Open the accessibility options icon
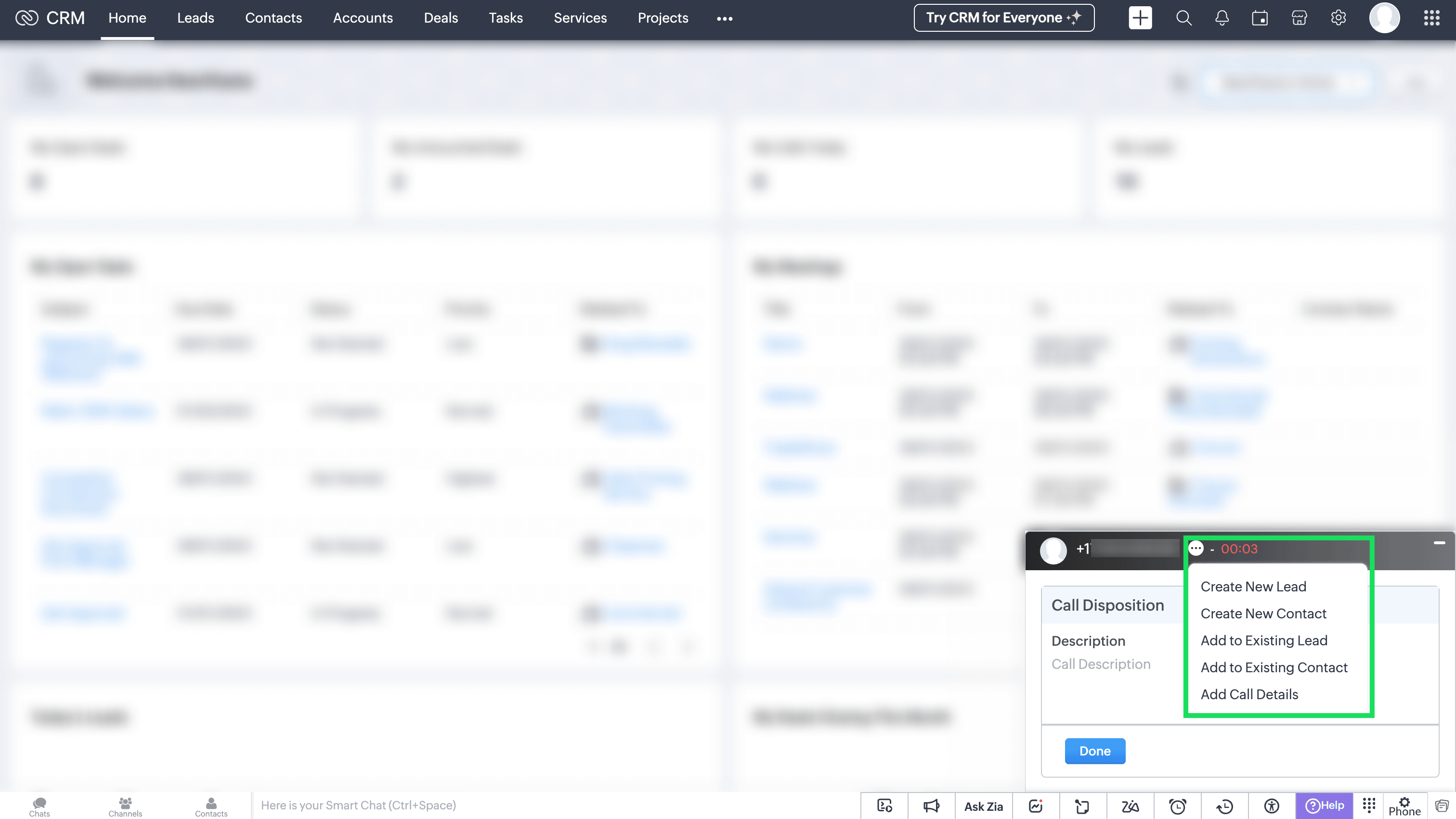The width and height of the screenshot is (1456, 819). coord(1271,806)
